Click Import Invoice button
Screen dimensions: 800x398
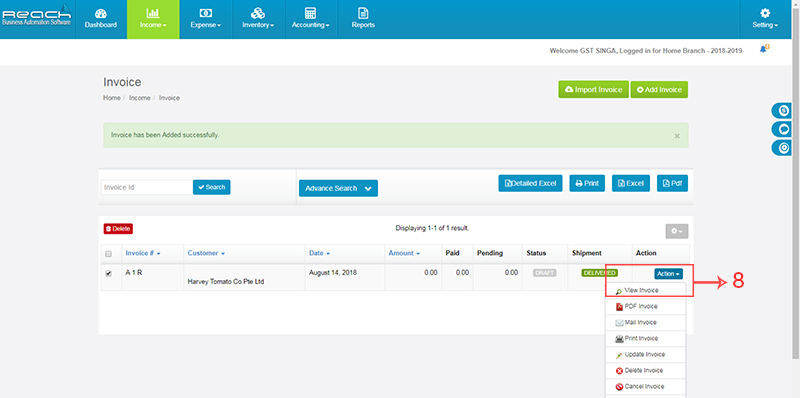coord(593,89)
